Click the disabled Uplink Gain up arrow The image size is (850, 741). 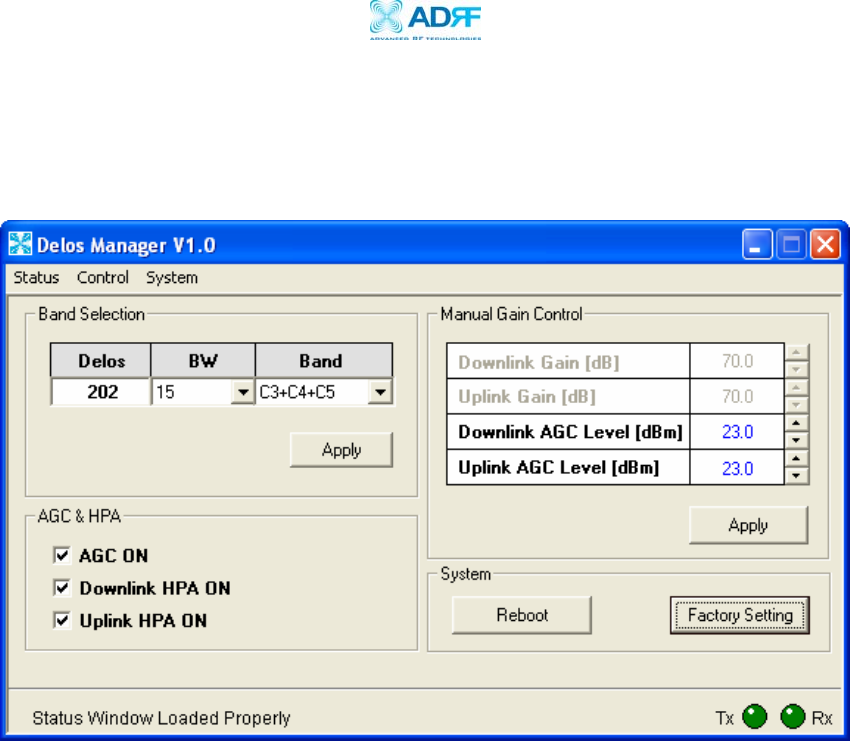click(x=796, y=388)
